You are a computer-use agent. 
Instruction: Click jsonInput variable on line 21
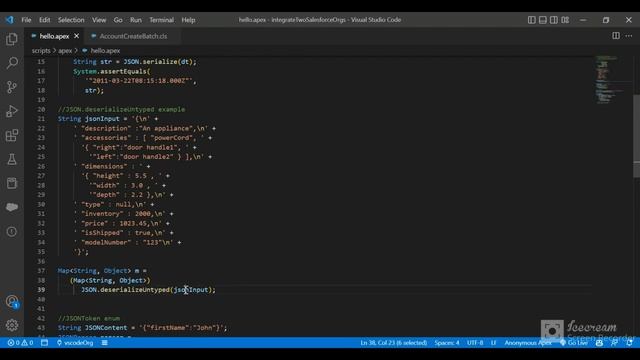(102, 119)
